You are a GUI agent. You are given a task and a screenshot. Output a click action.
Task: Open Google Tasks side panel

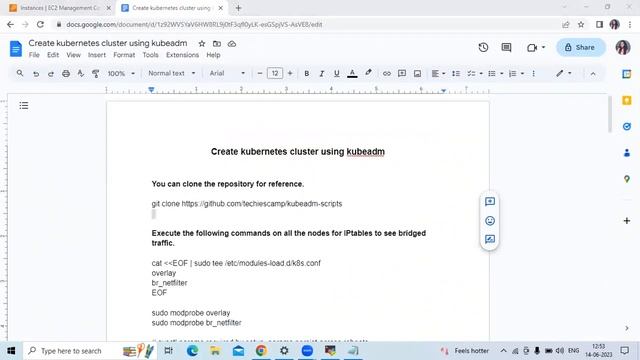[627, 127]
